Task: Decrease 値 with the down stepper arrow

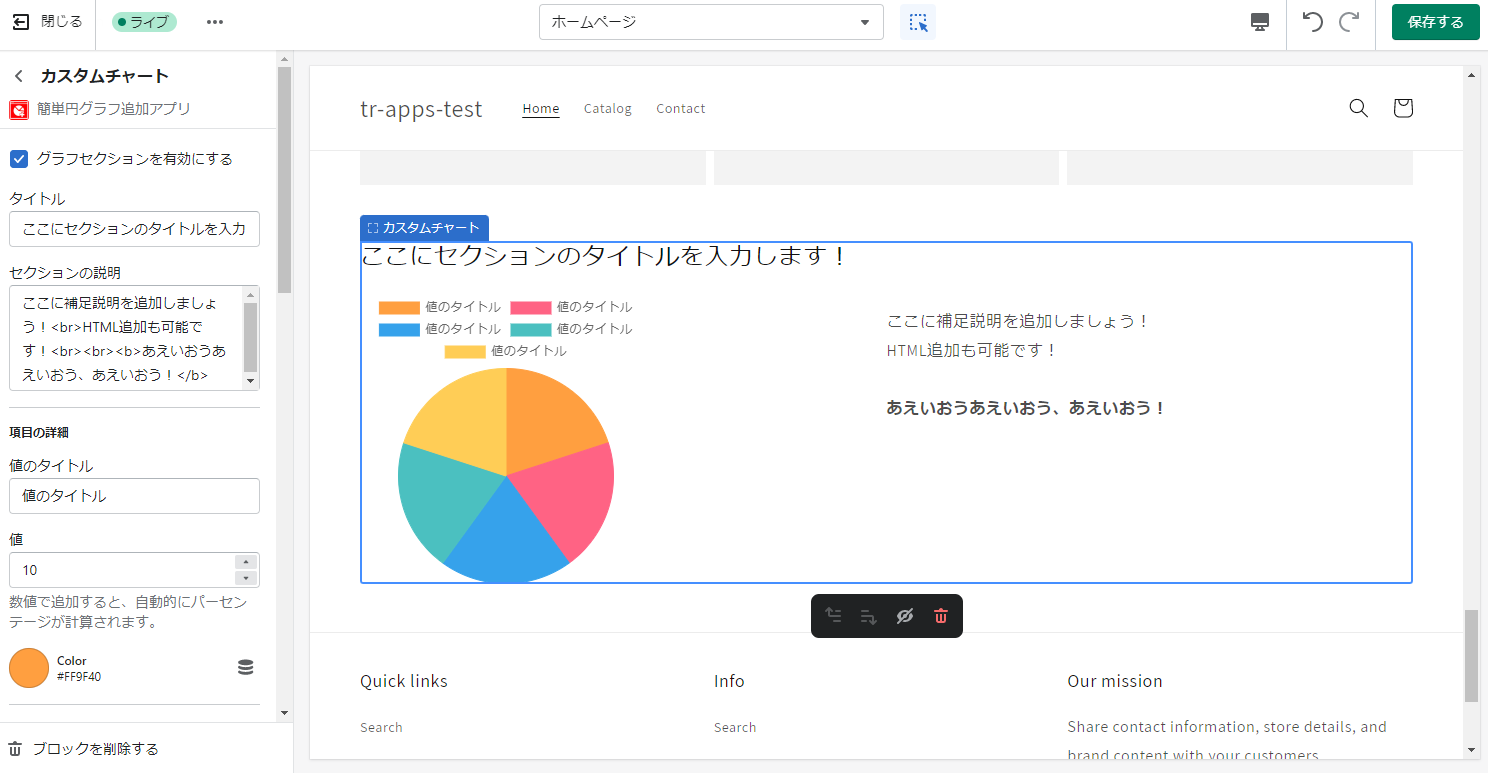Action: (246, 578)
